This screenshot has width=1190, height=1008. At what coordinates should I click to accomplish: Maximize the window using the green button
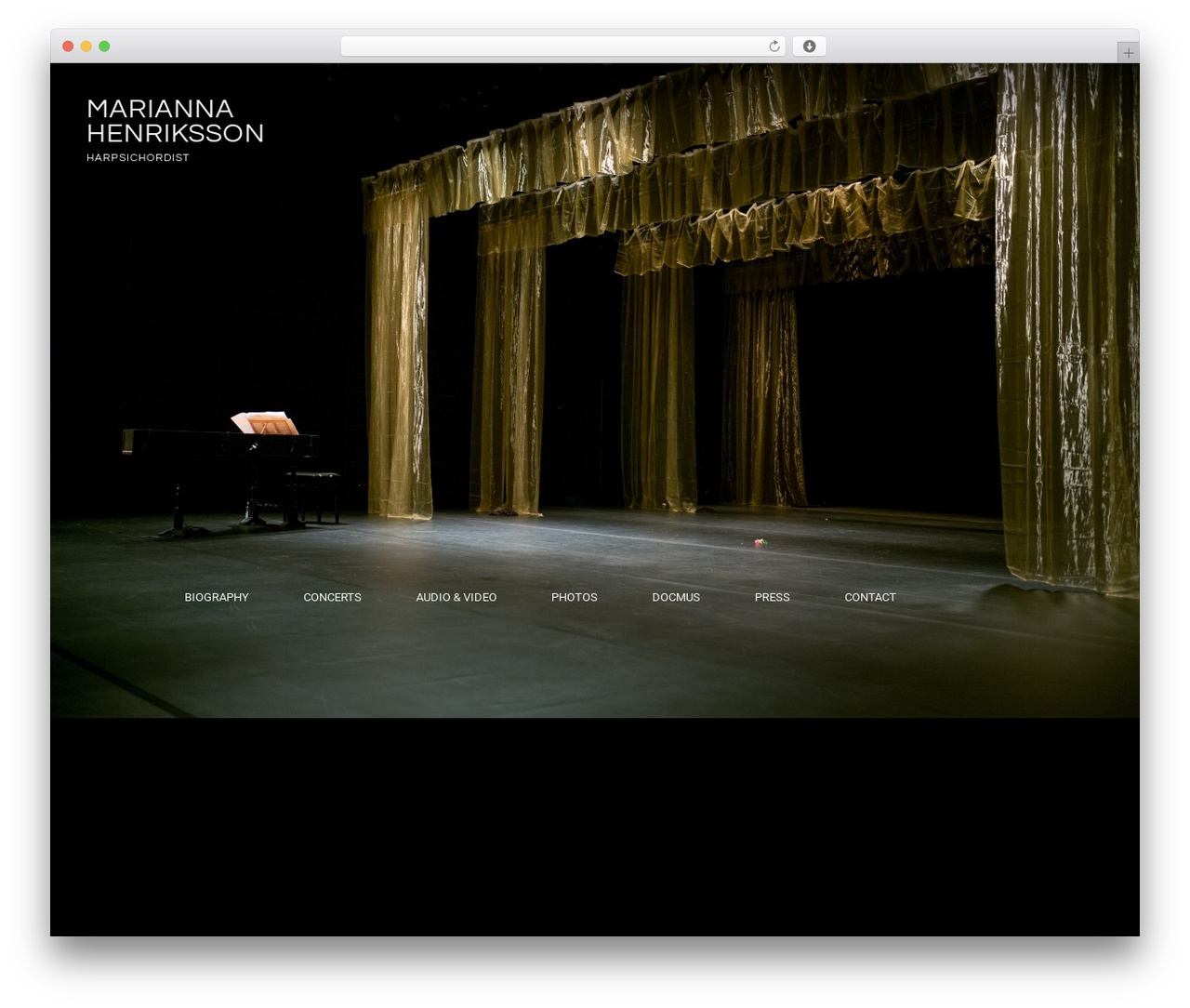click(x=104, y=46)
